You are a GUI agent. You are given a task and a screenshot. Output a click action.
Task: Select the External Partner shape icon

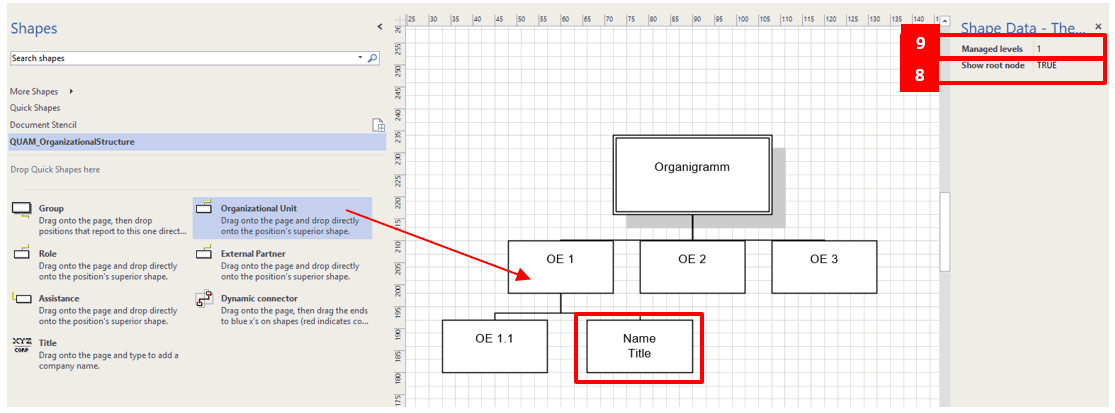pyautogui.click(x=203, y=254)
